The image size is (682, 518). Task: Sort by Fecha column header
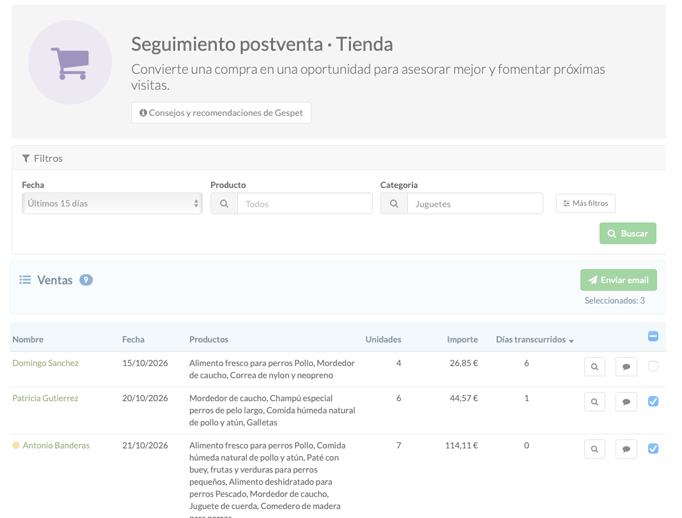[133, 339]
